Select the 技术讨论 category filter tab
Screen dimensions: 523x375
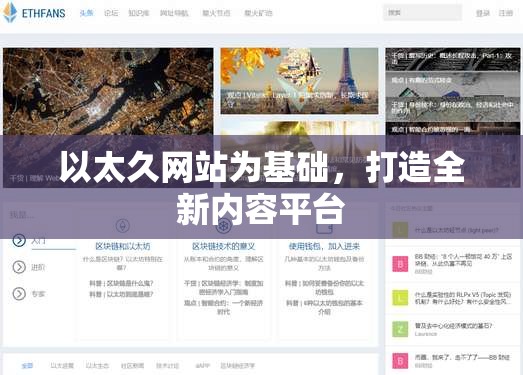[x=167, y=366]
